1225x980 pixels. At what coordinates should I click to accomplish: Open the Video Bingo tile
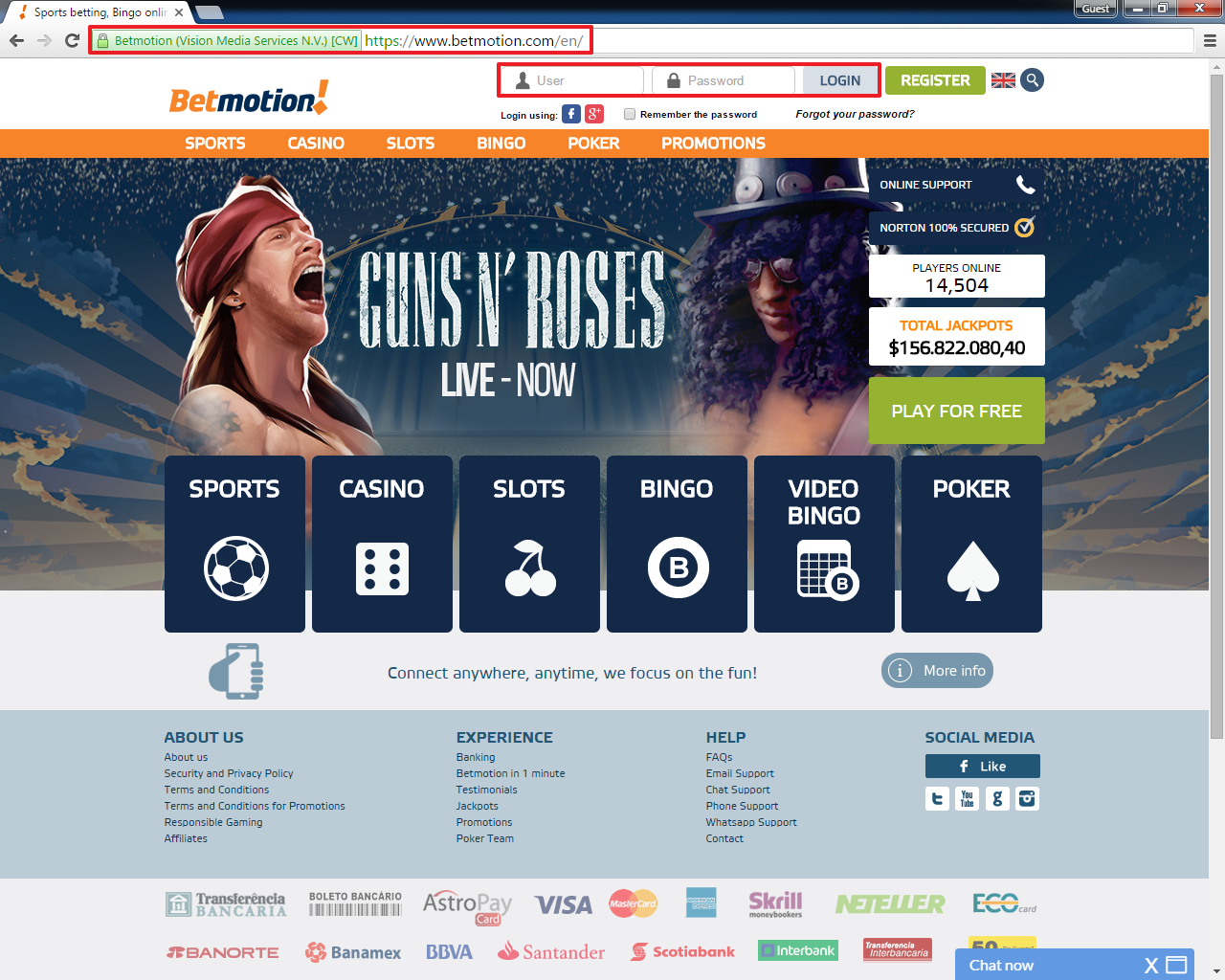coord(824,544)
